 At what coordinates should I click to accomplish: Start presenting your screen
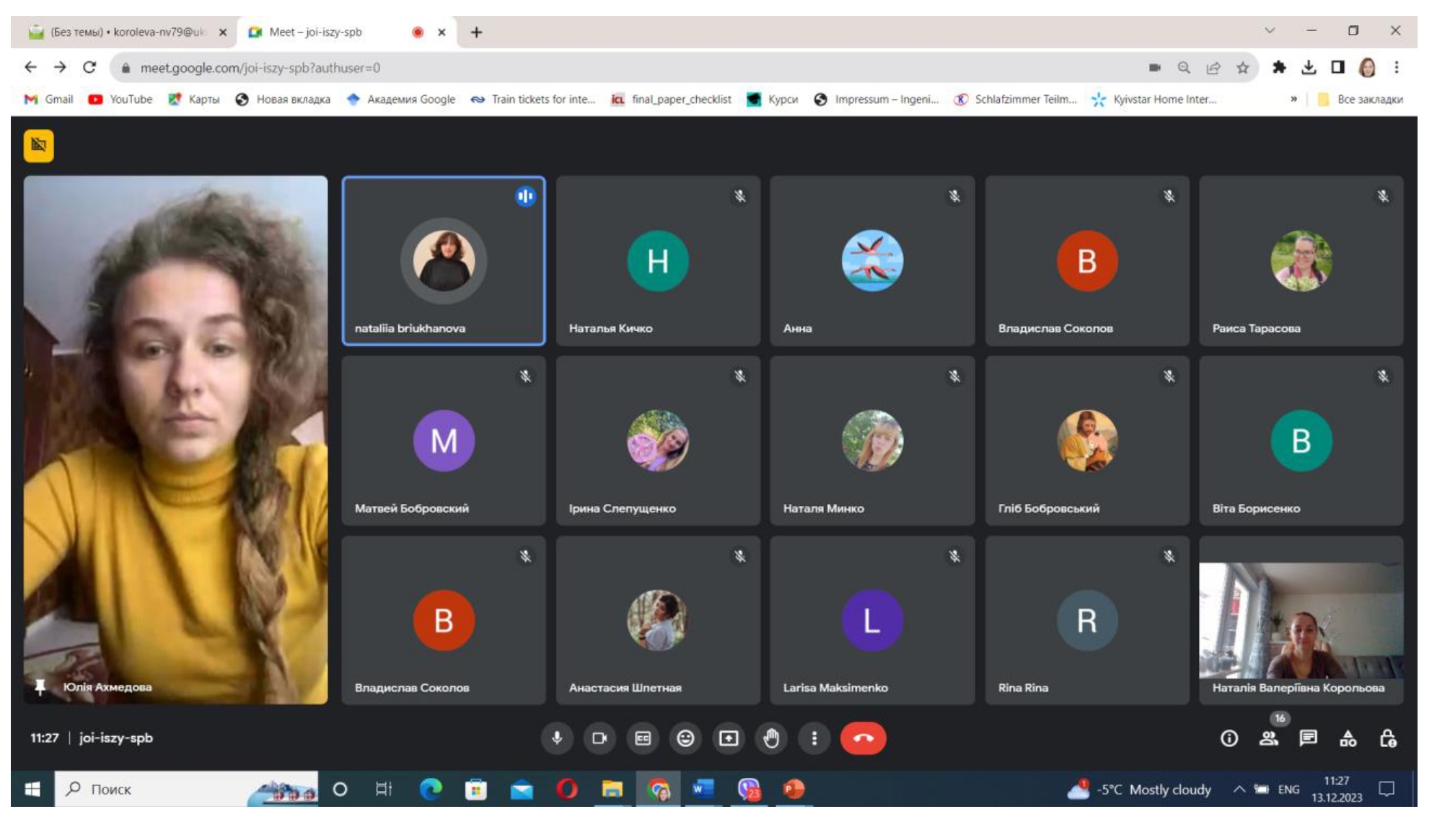coord(729,738)
